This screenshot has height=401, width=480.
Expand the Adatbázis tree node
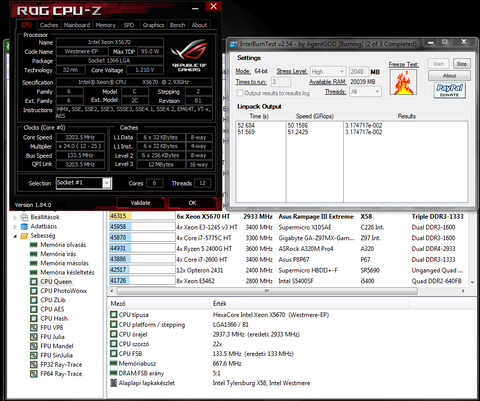pos(15,227)
